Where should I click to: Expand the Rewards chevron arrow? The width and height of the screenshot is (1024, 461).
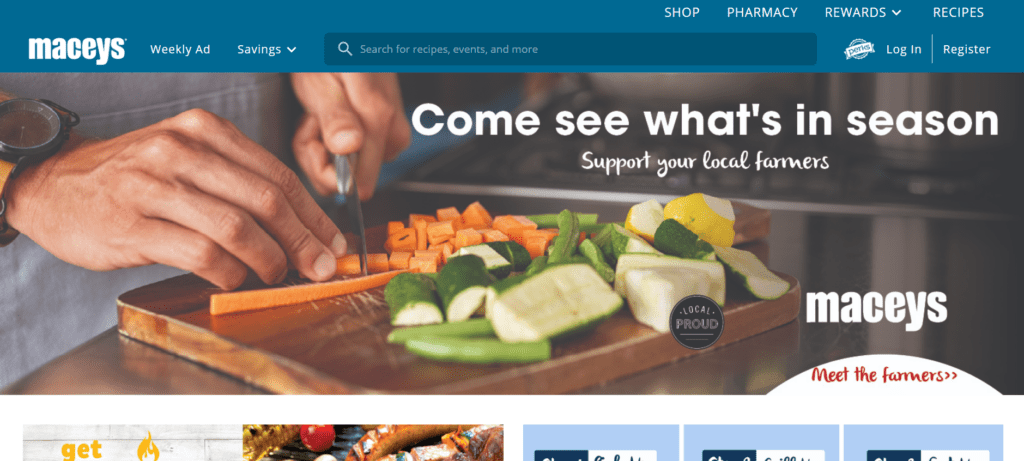point(896,12)
